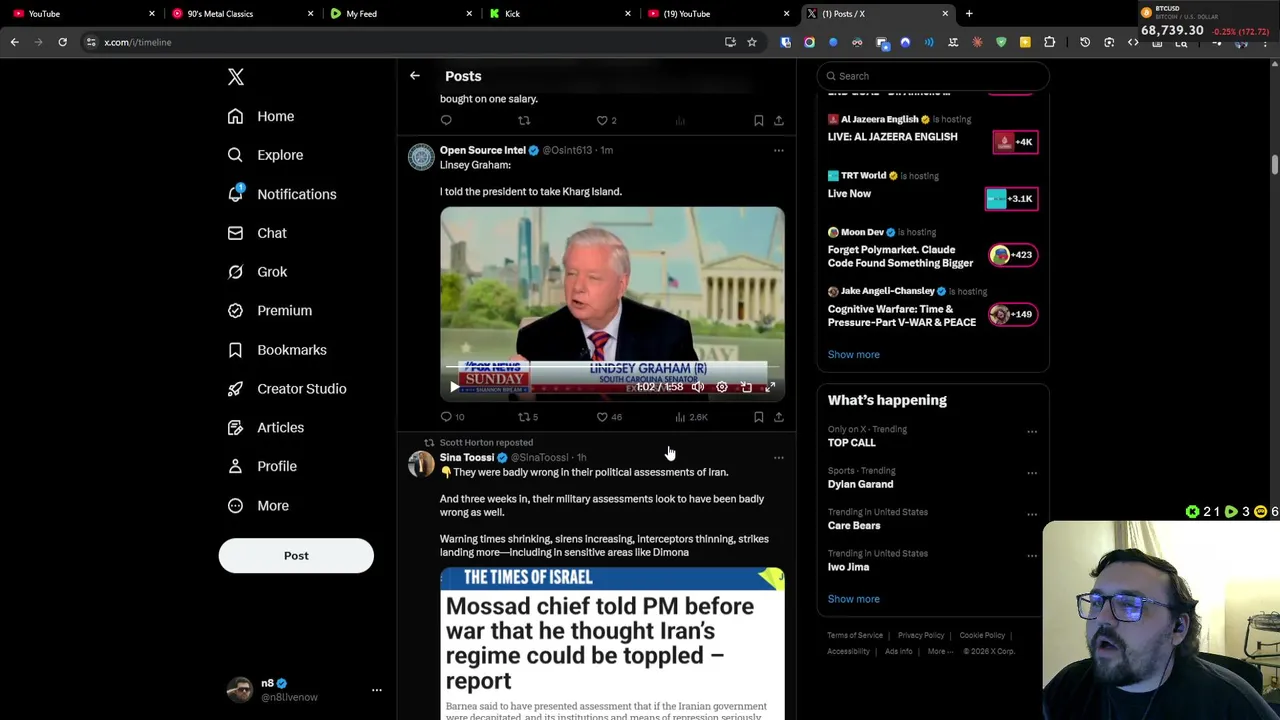The width and height of the screenshot is (1280, 720).
Task: Open Premium from the sidebar
Action: click(270, 311)
